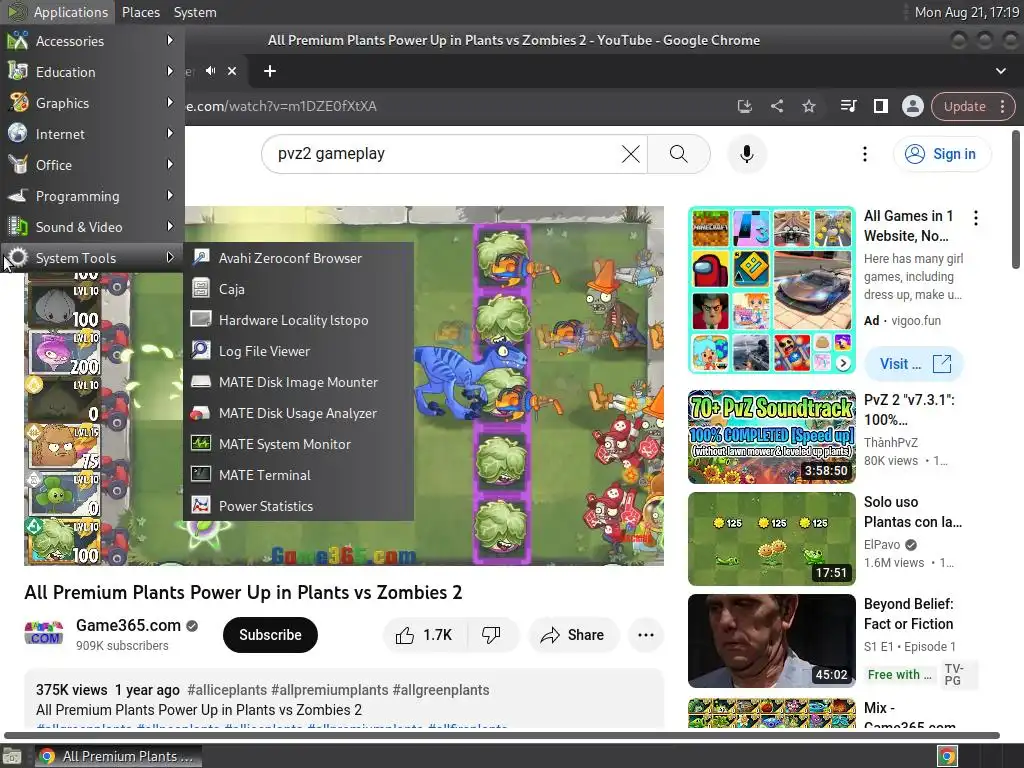The image size is (1024, 768).
Task: Click the Sign in button
Action: pos(942,154)
